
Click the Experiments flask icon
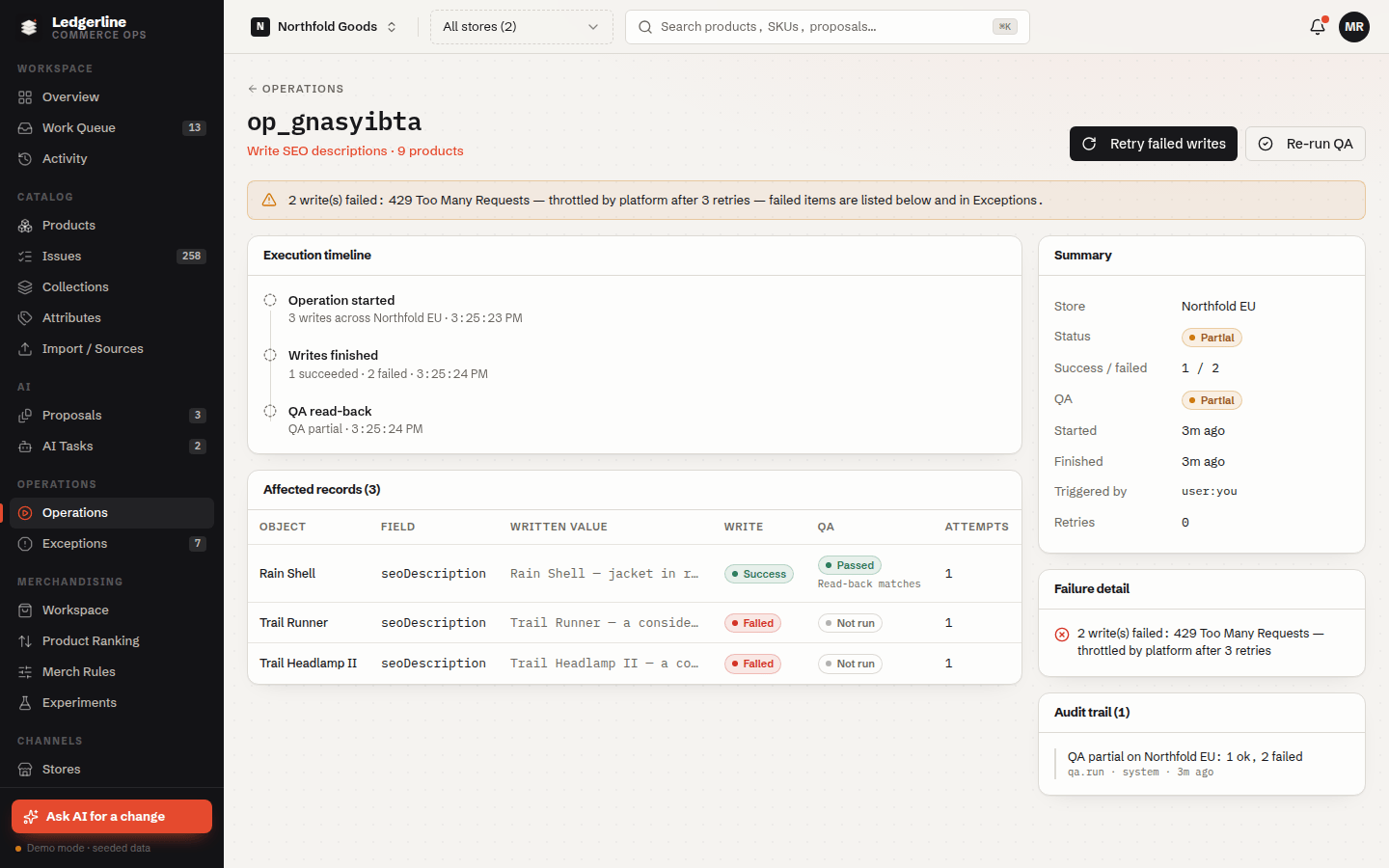(x=25, y=703)
